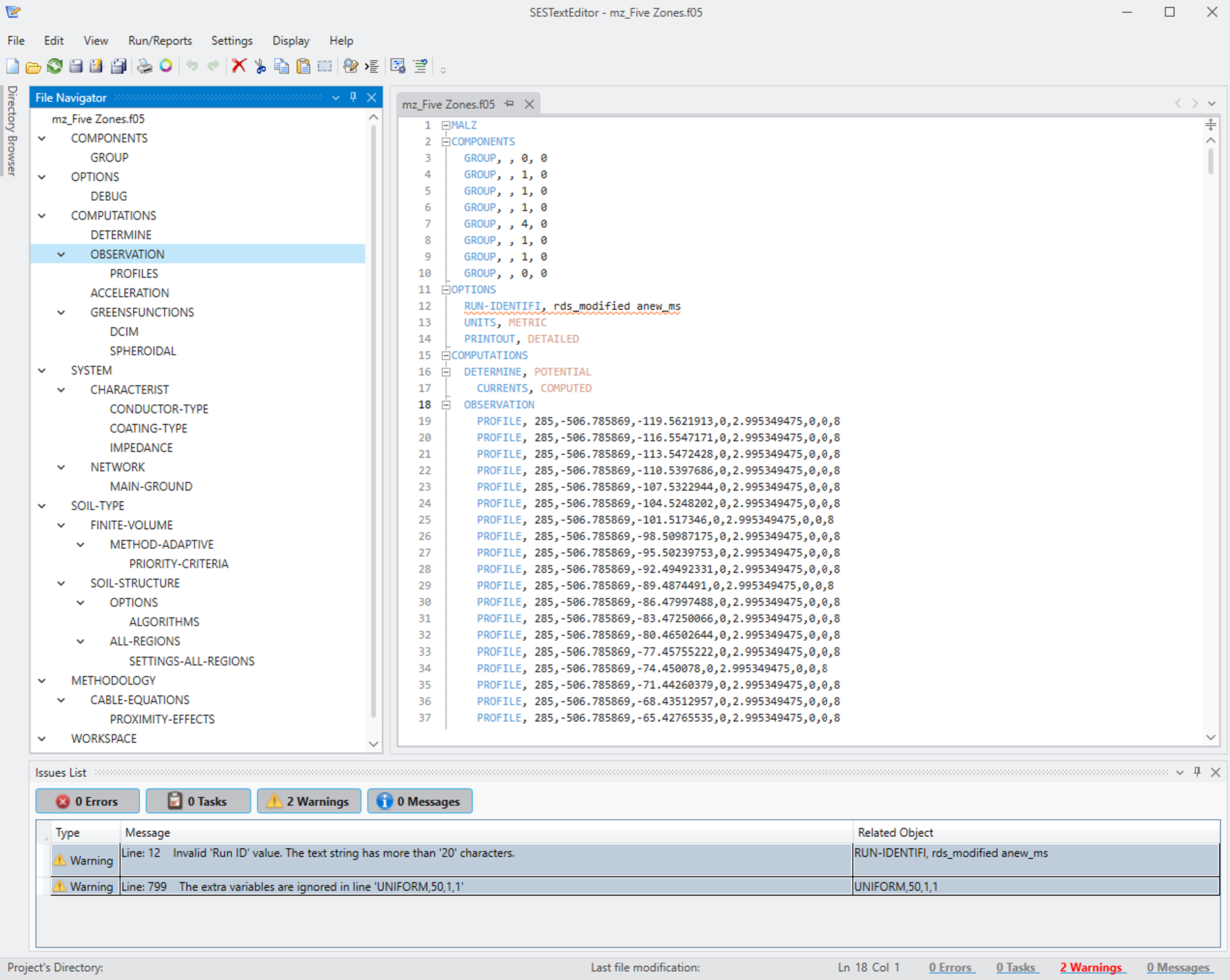Pin the mz_Five Zones.f05 tab

pos(510,103)
